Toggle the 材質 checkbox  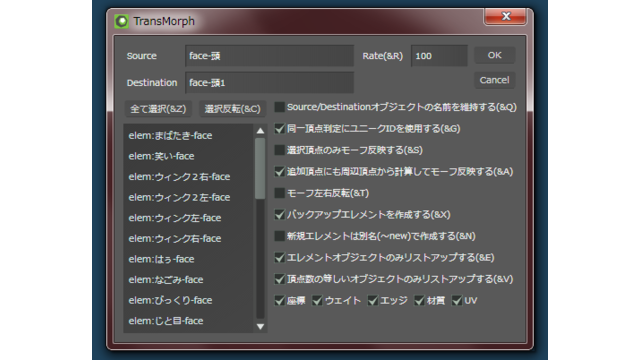tap(419, 301)
